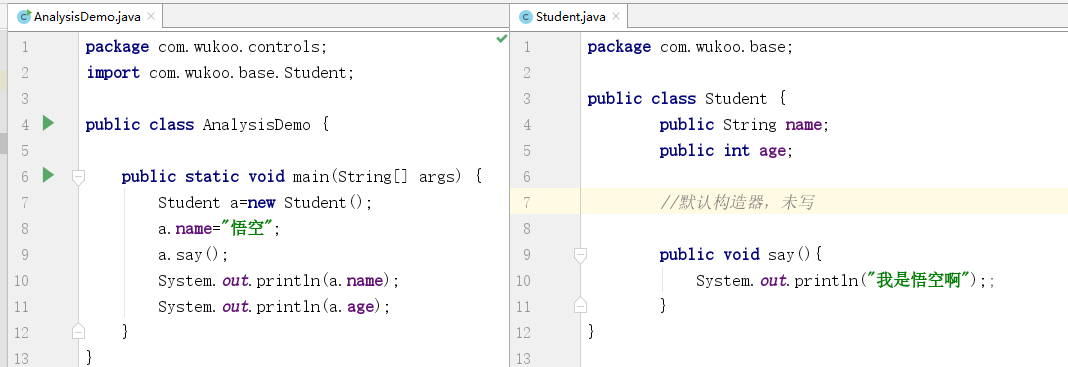Place cursor in the 默认构造器 comment line
The width and height of the screenshot is (1068, 367).
click(736, 202)
